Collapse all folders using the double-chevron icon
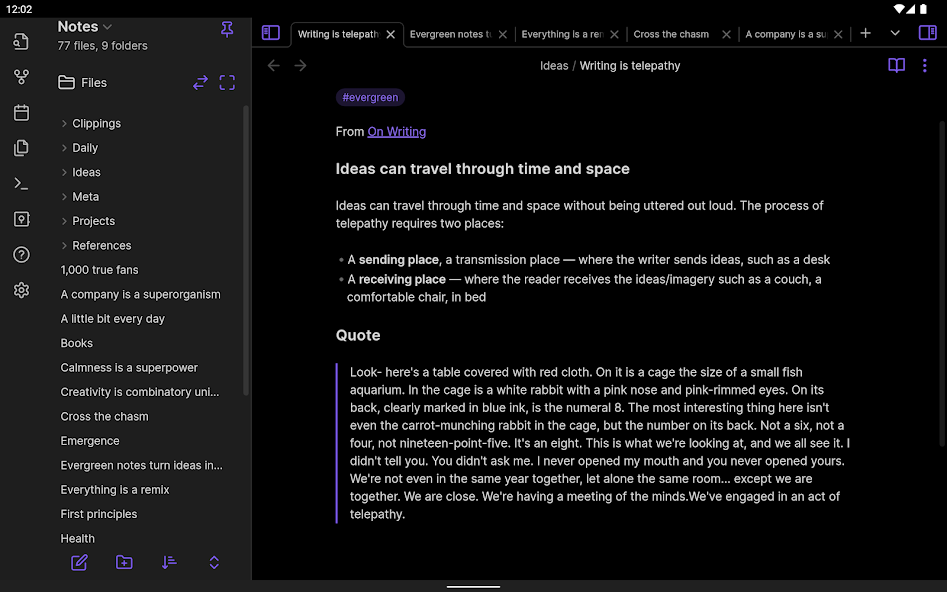Image resolution: width=947 pixels, height=592 pixels. point(214,562)
